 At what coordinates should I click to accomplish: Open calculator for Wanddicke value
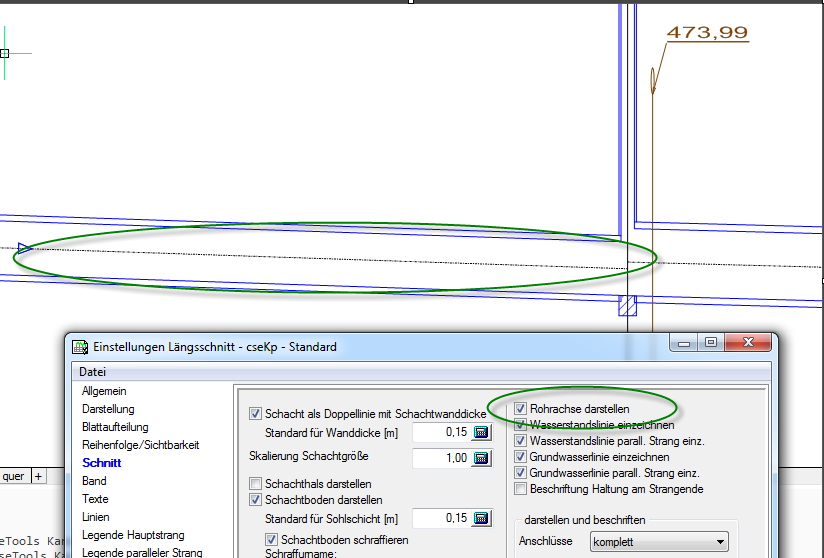[x=482, y=433]
